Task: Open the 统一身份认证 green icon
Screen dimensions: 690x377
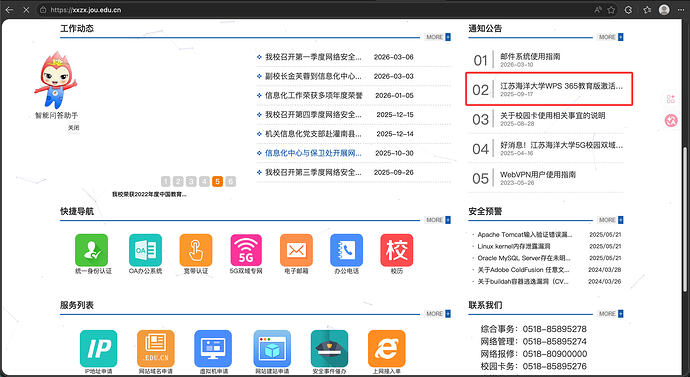Action: (92, 250)
